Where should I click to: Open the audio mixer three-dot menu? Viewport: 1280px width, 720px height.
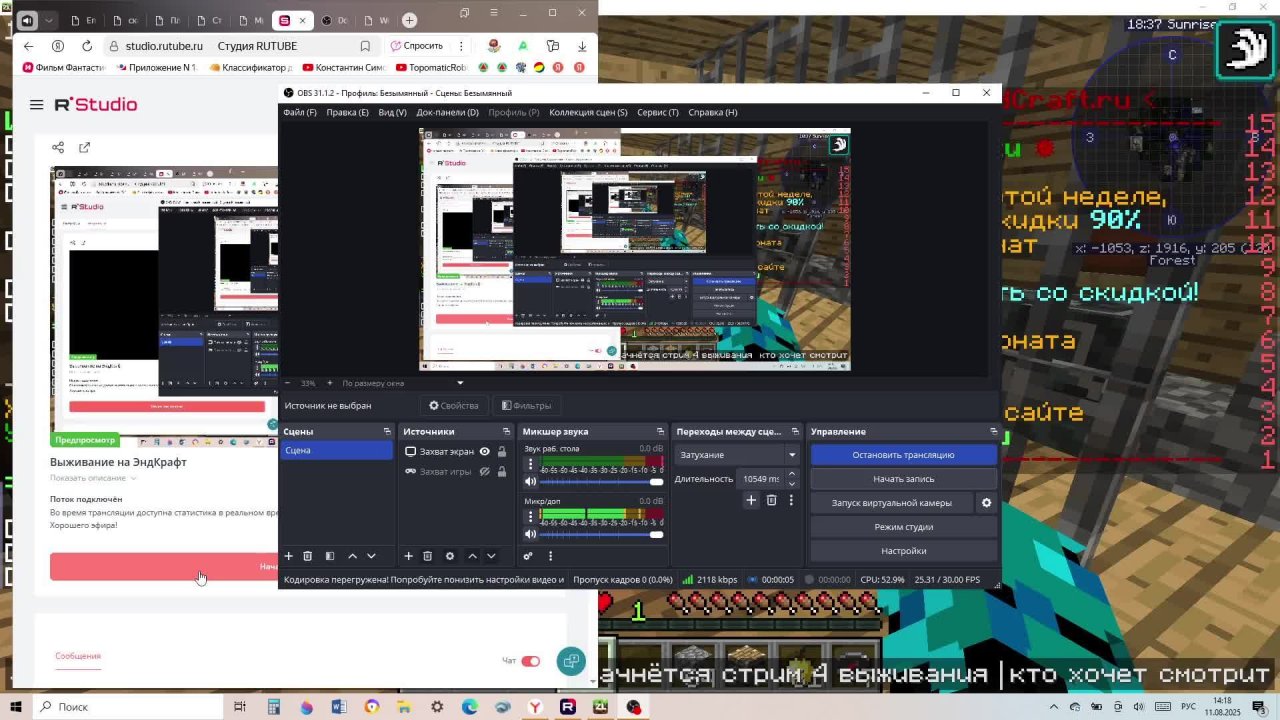550,556
